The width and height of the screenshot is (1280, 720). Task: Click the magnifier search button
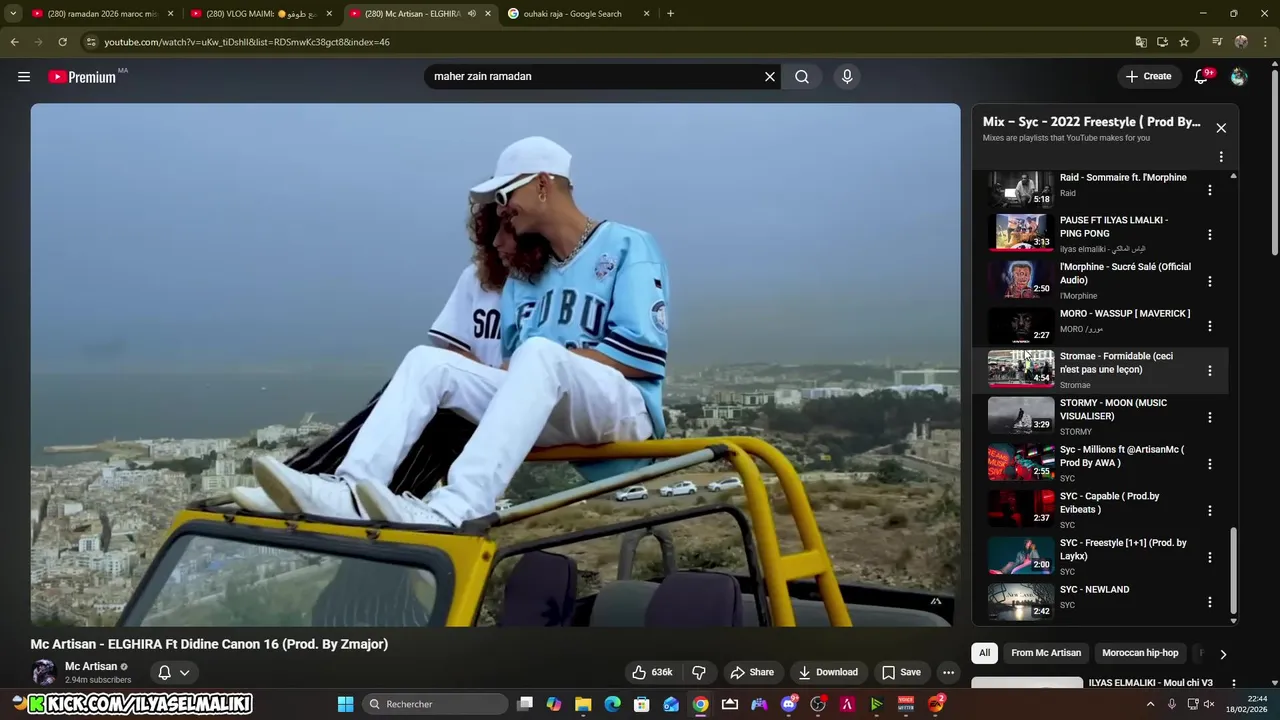[x=802, y=76]
